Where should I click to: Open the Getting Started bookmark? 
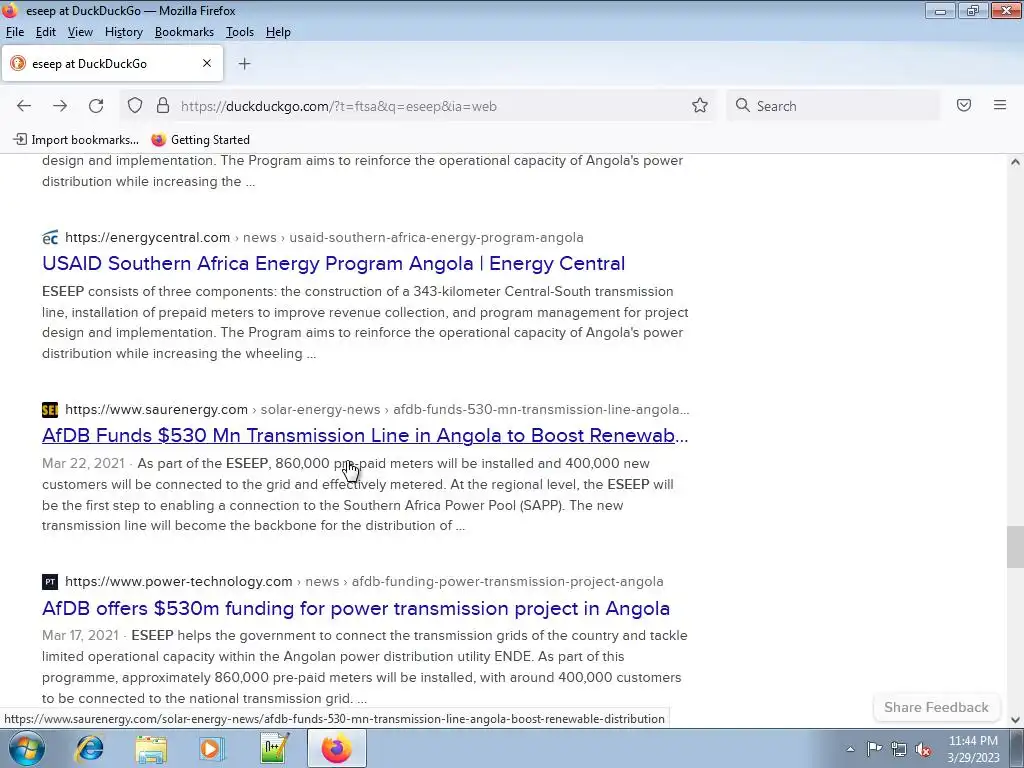pyautogui.click(x=200, y=140)
